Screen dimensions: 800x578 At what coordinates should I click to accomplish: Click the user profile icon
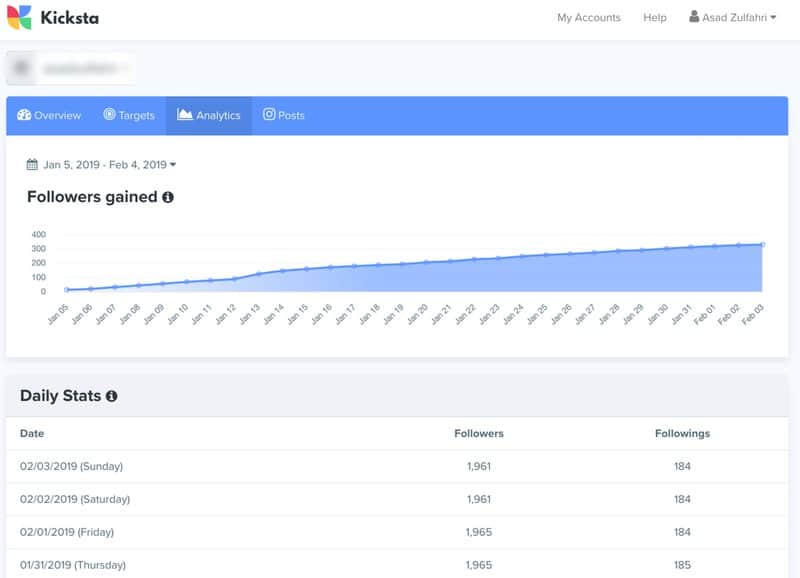(x=694, y=16)
